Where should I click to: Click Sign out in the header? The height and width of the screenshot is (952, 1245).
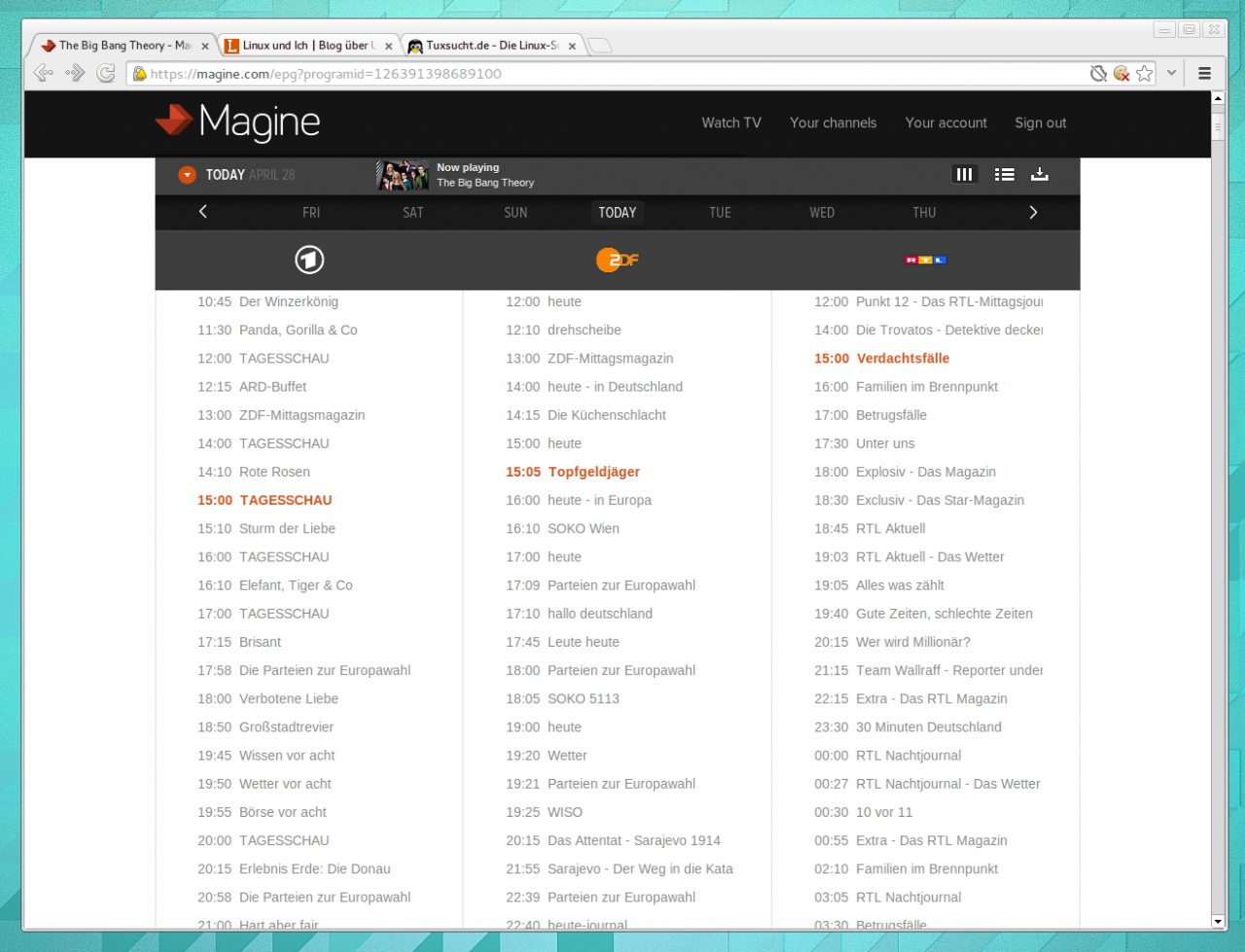point(1041,123)
